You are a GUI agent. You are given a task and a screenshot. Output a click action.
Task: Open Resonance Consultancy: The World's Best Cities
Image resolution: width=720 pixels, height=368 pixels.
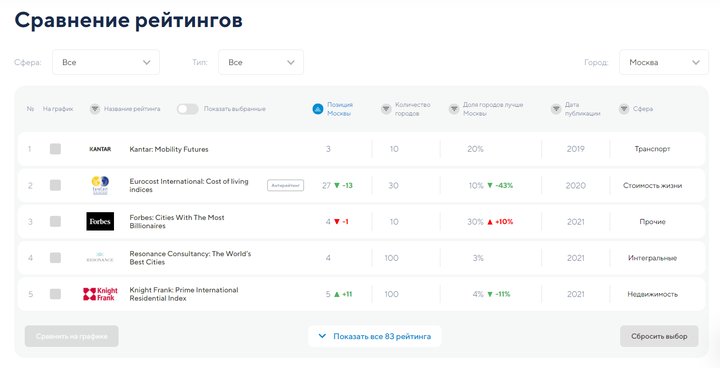click(x=190, y=258)
